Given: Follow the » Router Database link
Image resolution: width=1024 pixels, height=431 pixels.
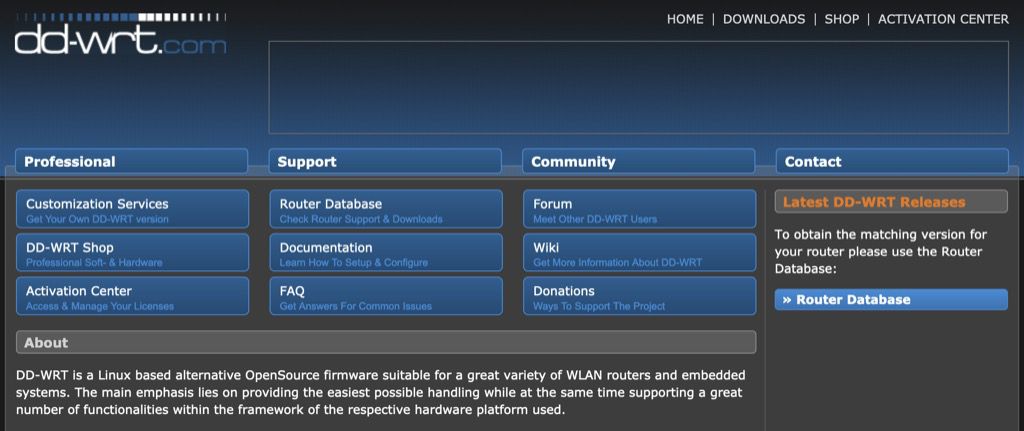Looking at the screenshot, I should pyautogui.click(x=891, y=300).
